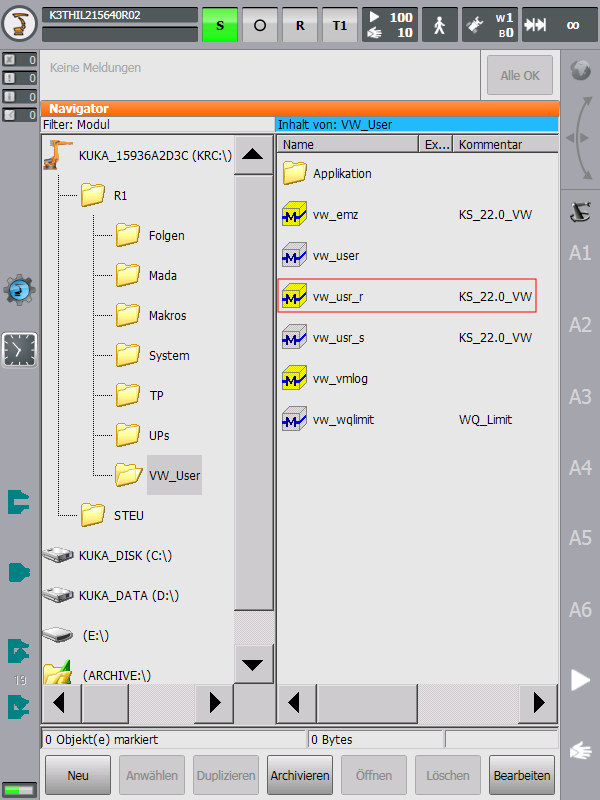Click the error message counter icon
This screenshot has height=800, width=600.
pyautogui.click(x=19, y=60)
